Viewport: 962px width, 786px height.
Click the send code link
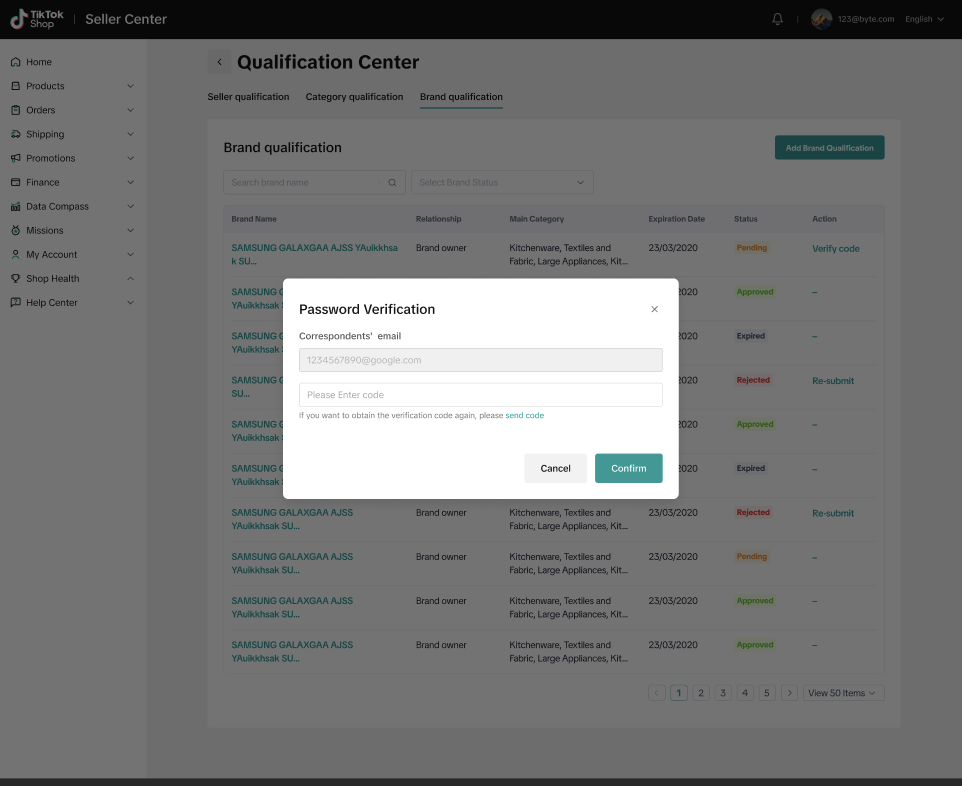[x=525, y=415]
